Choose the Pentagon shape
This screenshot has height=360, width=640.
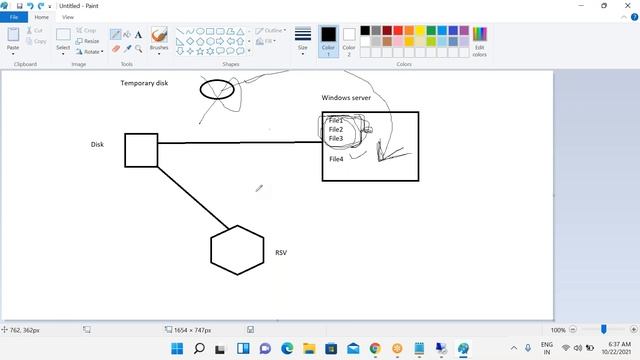(200, 41)
